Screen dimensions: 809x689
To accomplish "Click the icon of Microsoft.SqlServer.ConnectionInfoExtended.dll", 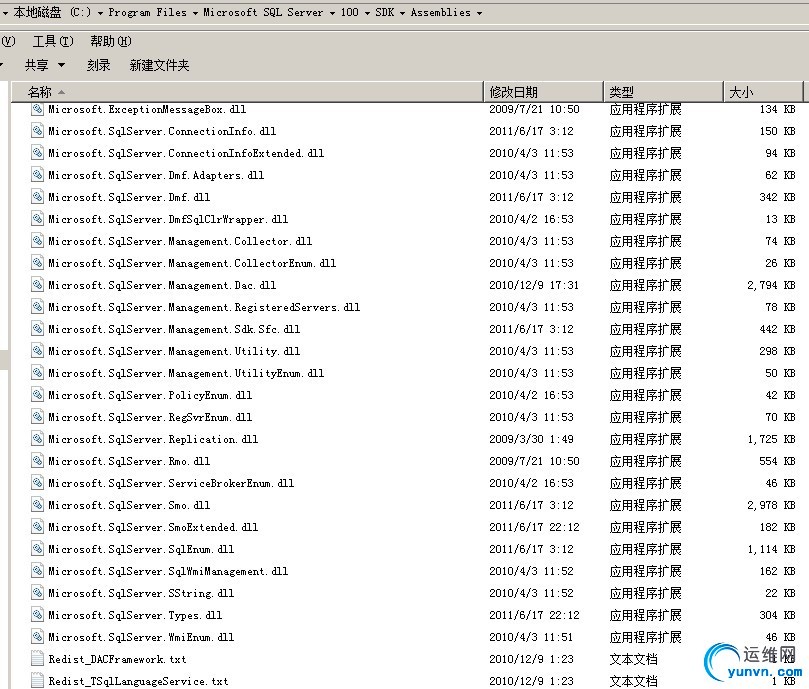I will coord(37,153).
